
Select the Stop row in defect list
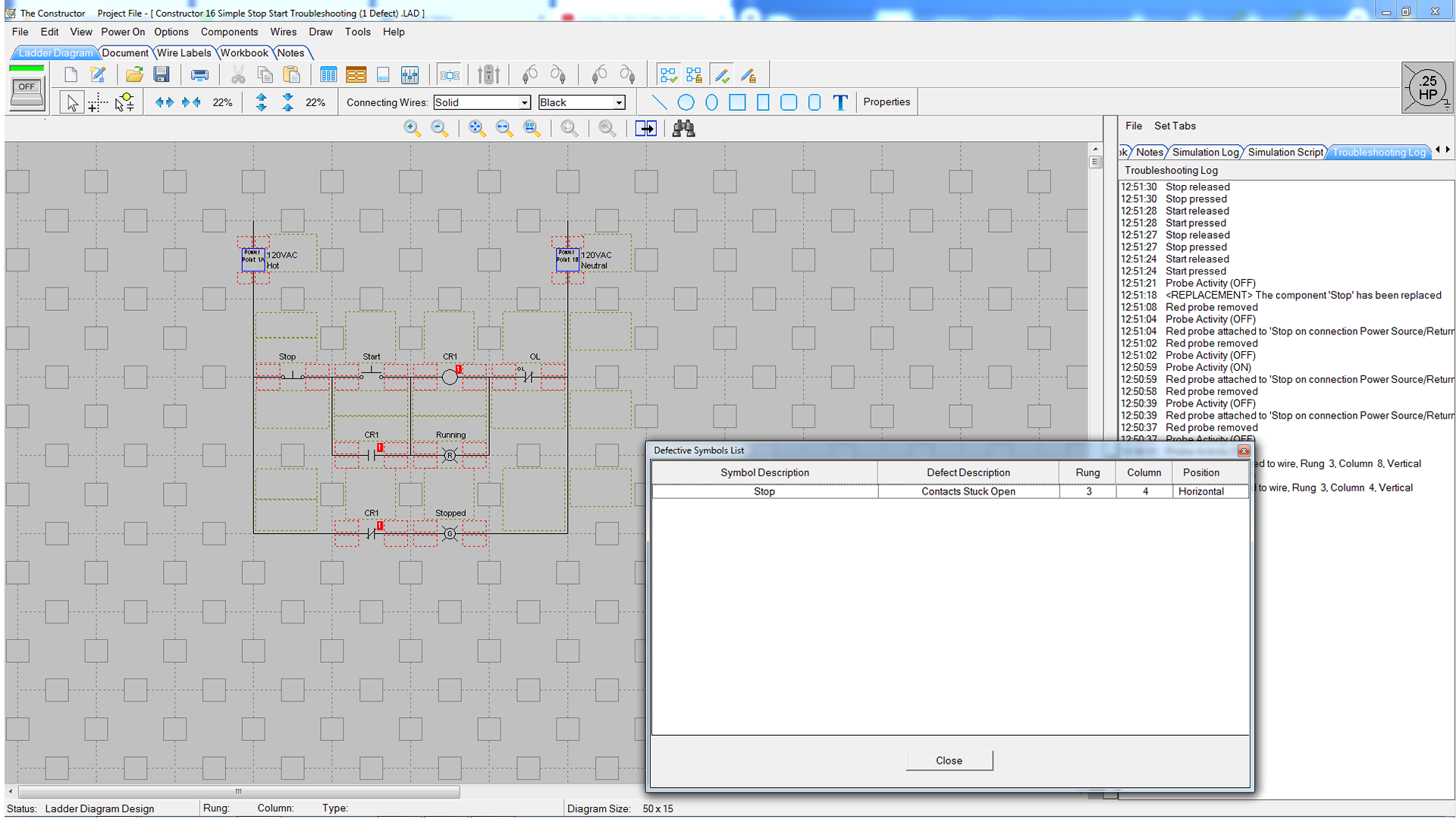pyautogui.click(x=764, y=491)
